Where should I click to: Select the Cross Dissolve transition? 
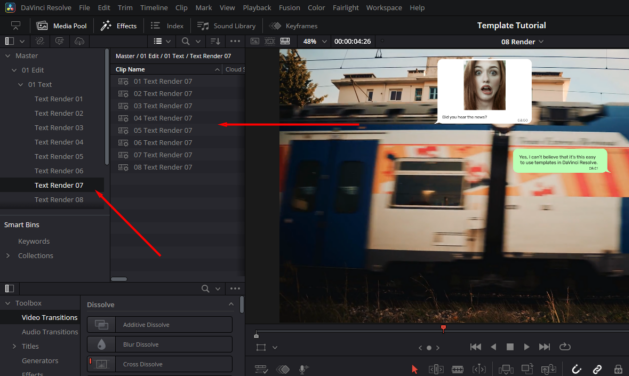(160, 364)
